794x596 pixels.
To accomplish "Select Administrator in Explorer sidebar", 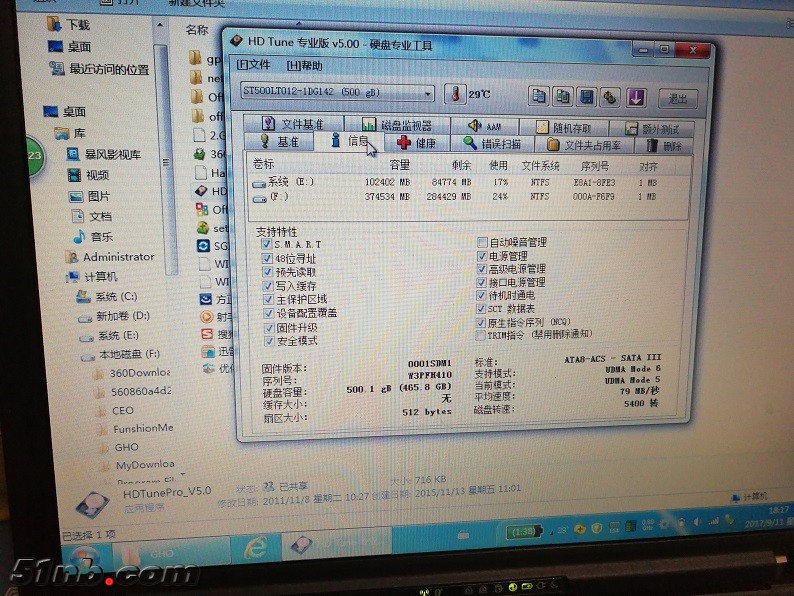I will [110, 257].
